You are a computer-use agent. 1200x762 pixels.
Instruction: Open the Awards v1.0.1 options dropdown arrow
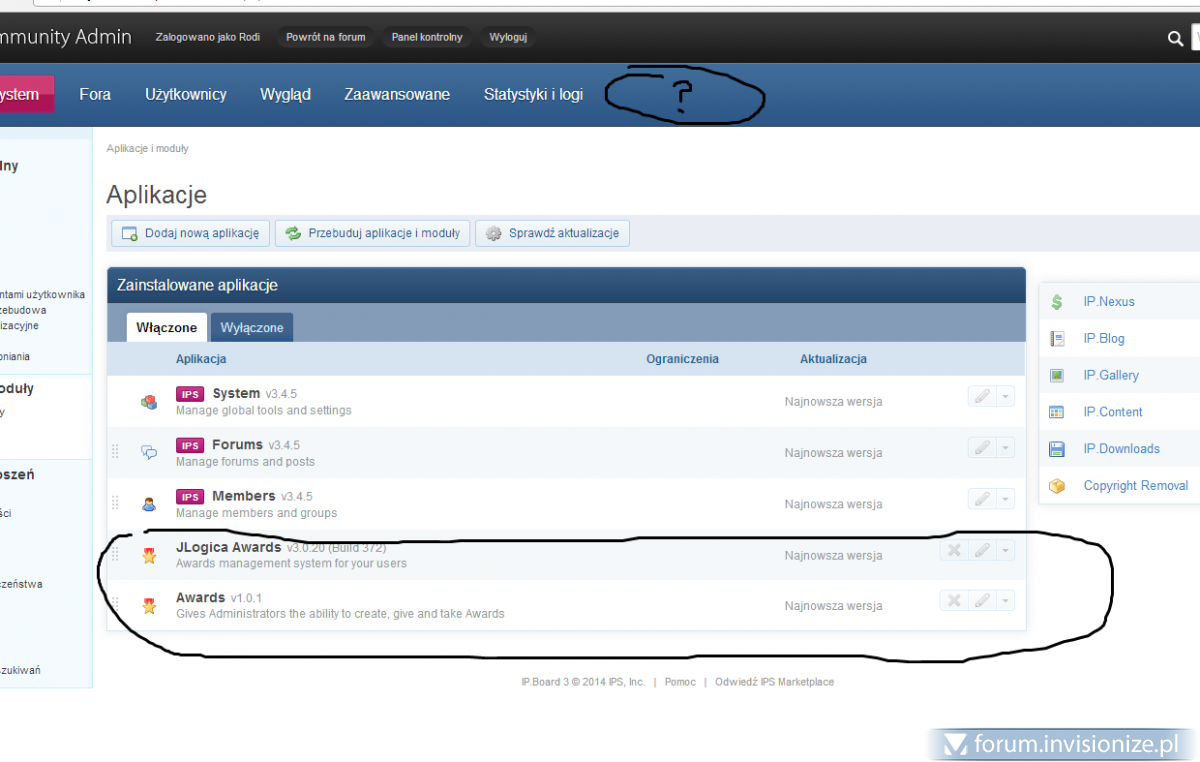[1005, 600]
